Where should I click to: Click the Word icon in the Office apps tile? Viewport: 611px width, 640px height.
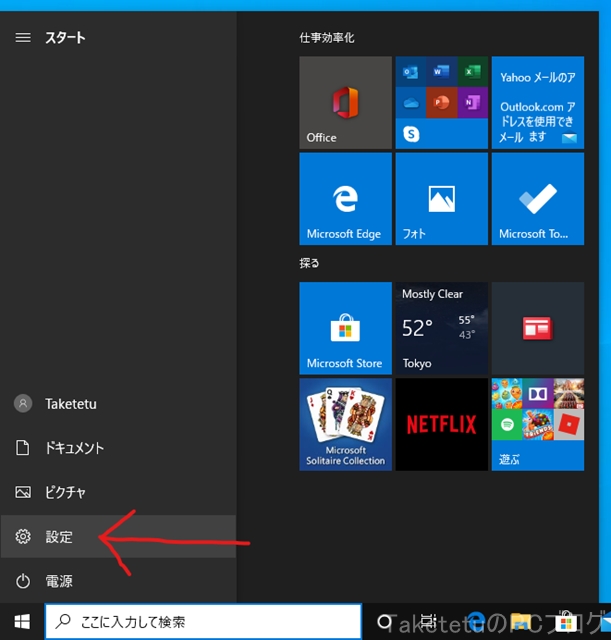coord(441,72)
